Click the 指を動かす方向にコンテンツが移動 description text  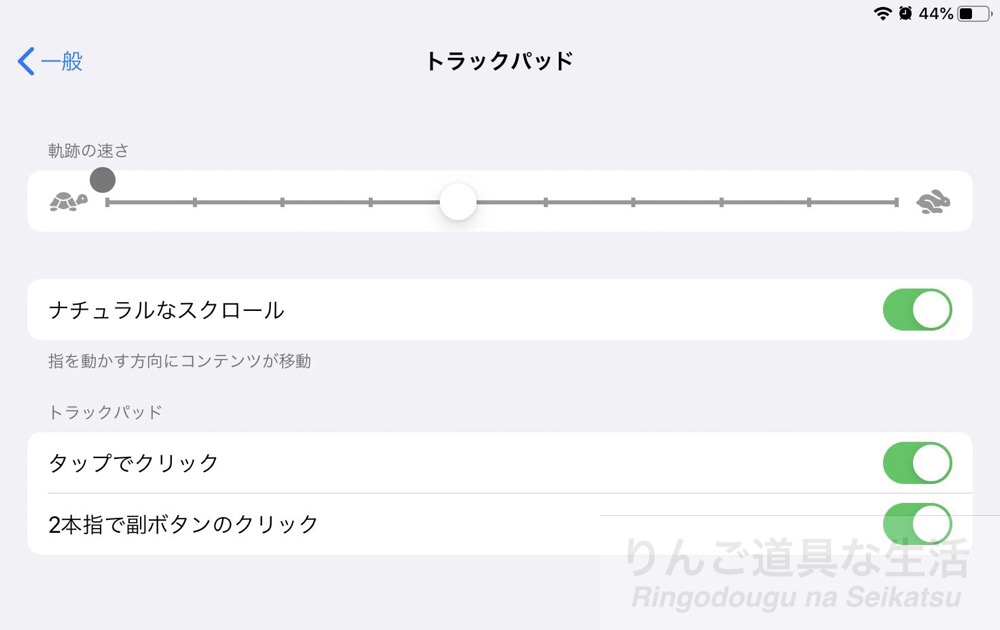[180, 362]
